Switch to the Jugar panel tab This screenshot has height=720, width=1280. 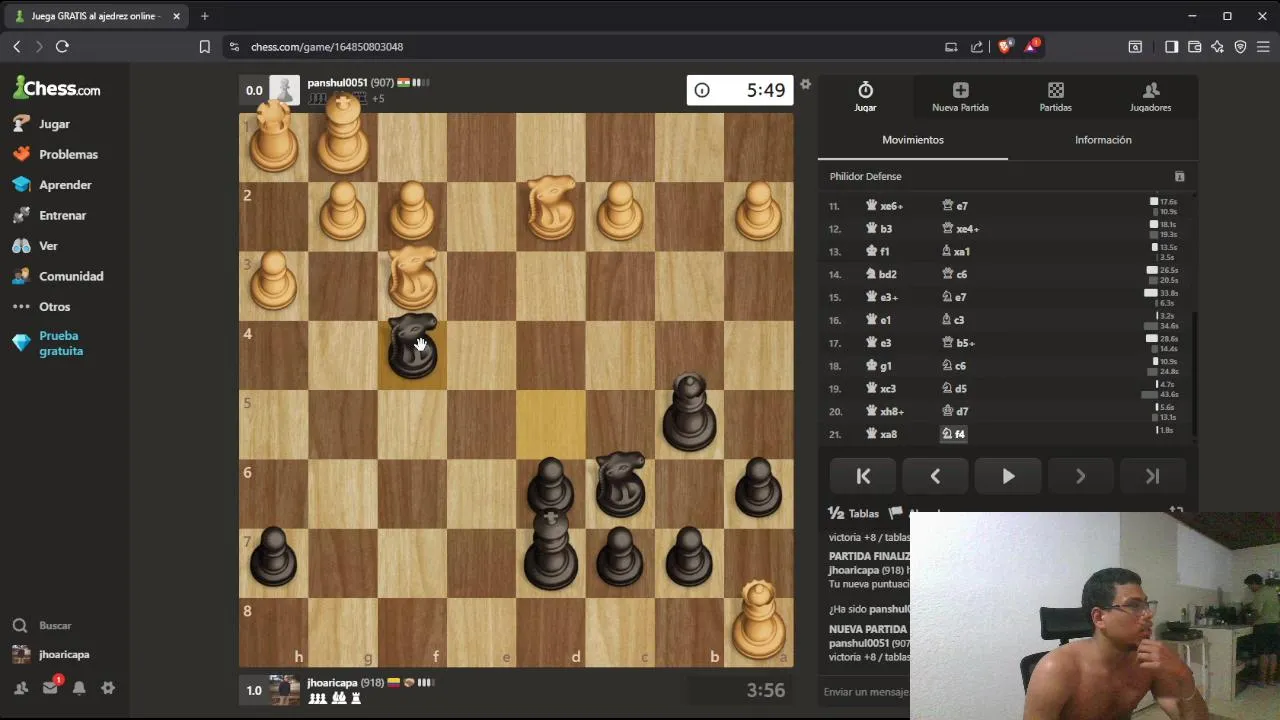tap(865, 97)
